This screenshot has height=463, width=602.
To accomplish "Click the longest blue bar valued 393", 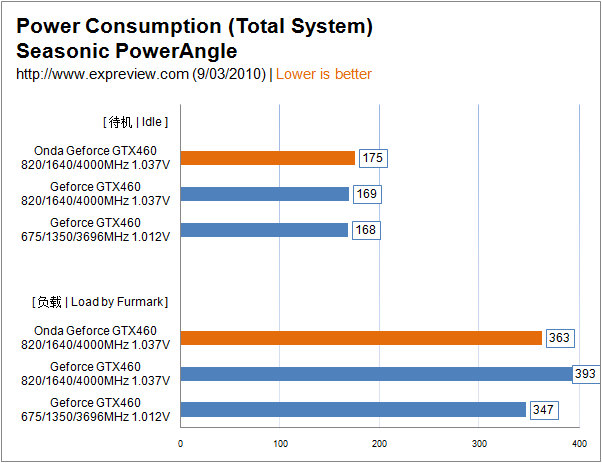I will [x=376, y=374].
